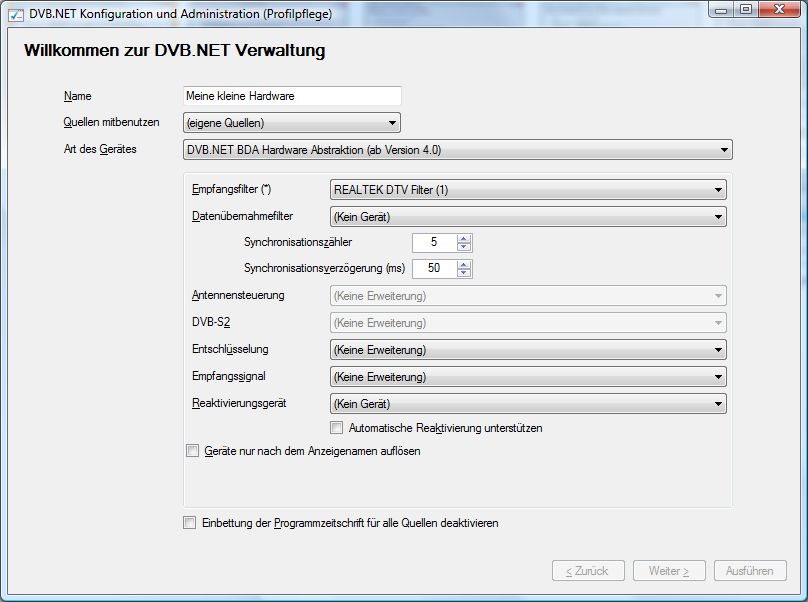Decrease the Synchronisationszähler value with down arrow

click(x=464, y=247)
